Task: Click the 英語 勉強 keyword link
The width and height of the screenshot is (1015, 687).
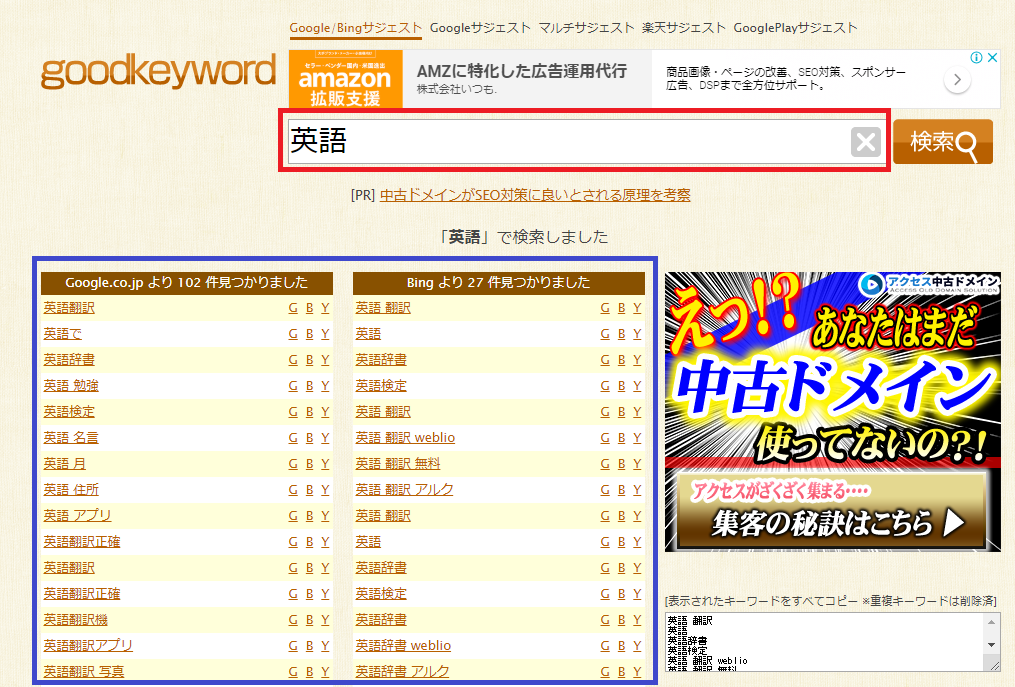Action: 71,386
